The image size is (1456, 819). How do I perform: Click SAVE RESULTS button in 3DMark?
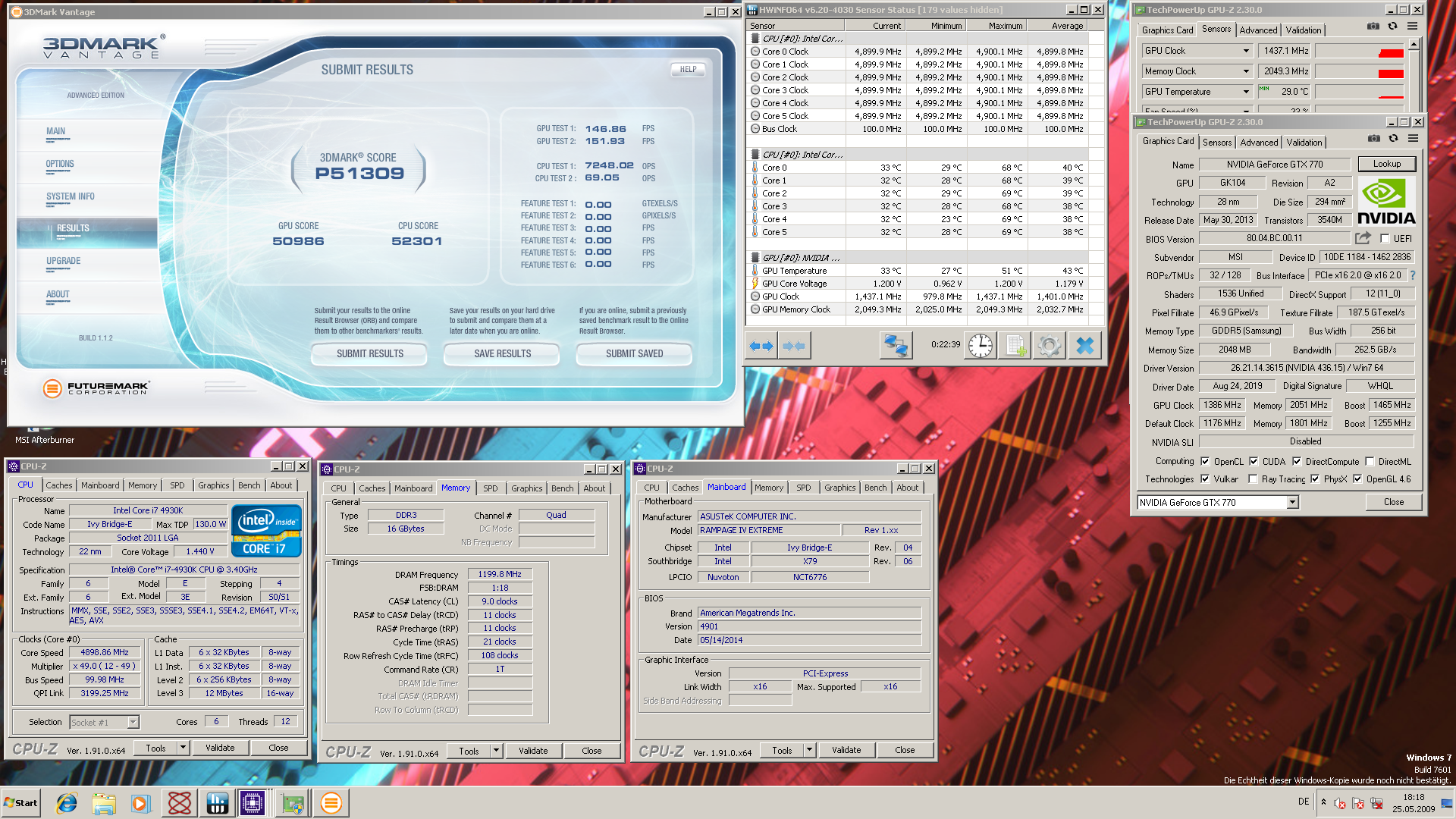(x=502, y=353)
